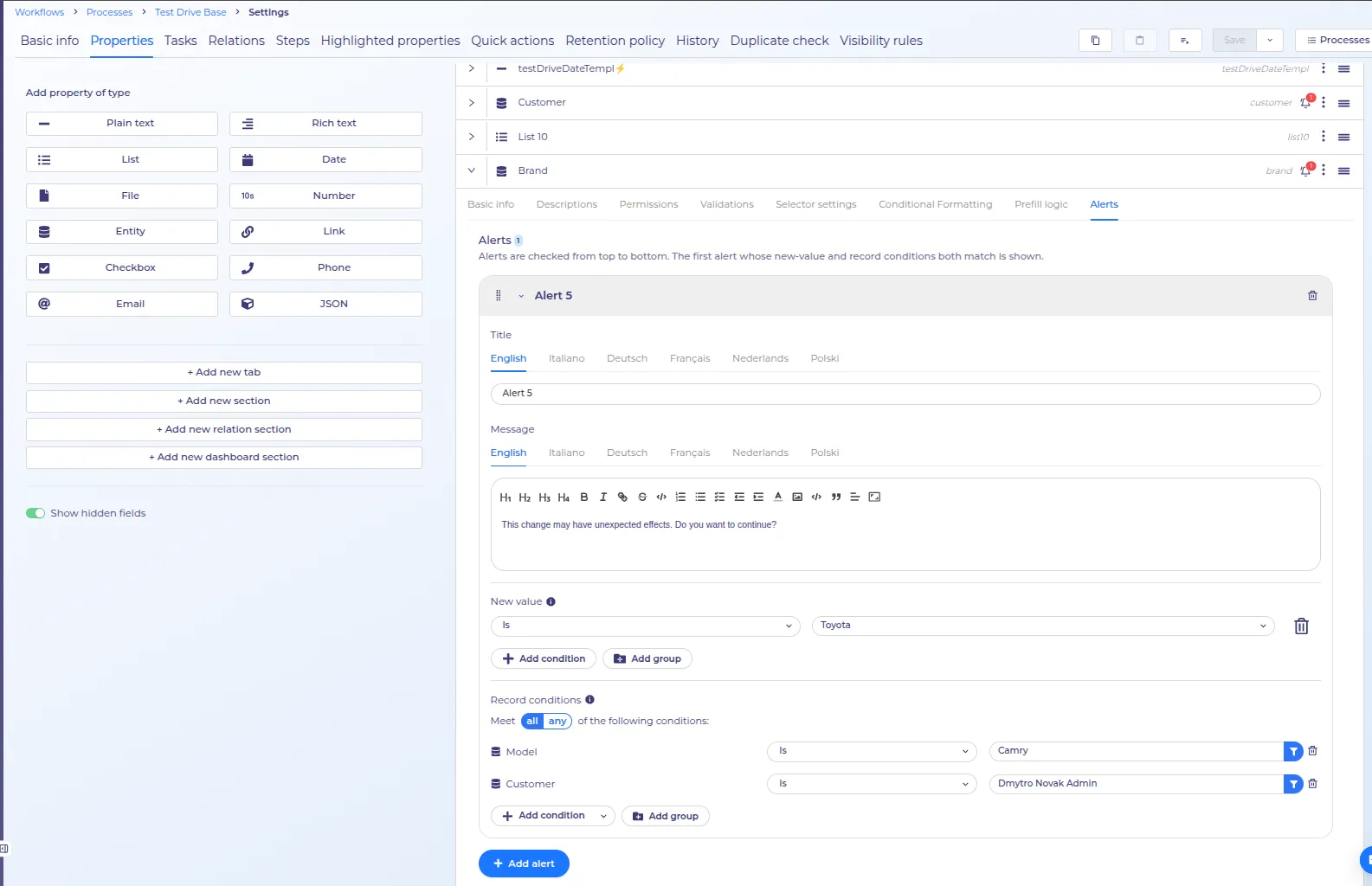Click the playlist-run icon left of Save
The image size is (1372, 886).
pyautogui.click(x=1185, y=40)
